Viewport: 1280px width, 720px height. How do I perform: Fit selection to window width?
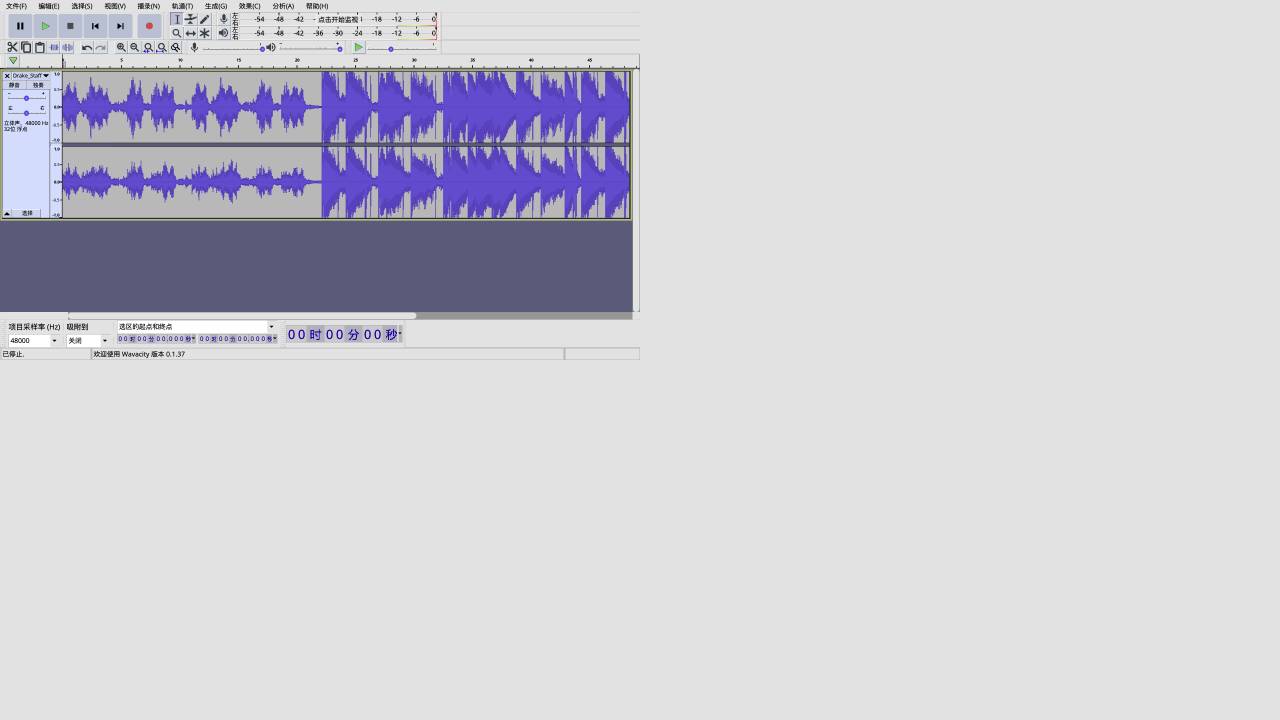[148, 47]
